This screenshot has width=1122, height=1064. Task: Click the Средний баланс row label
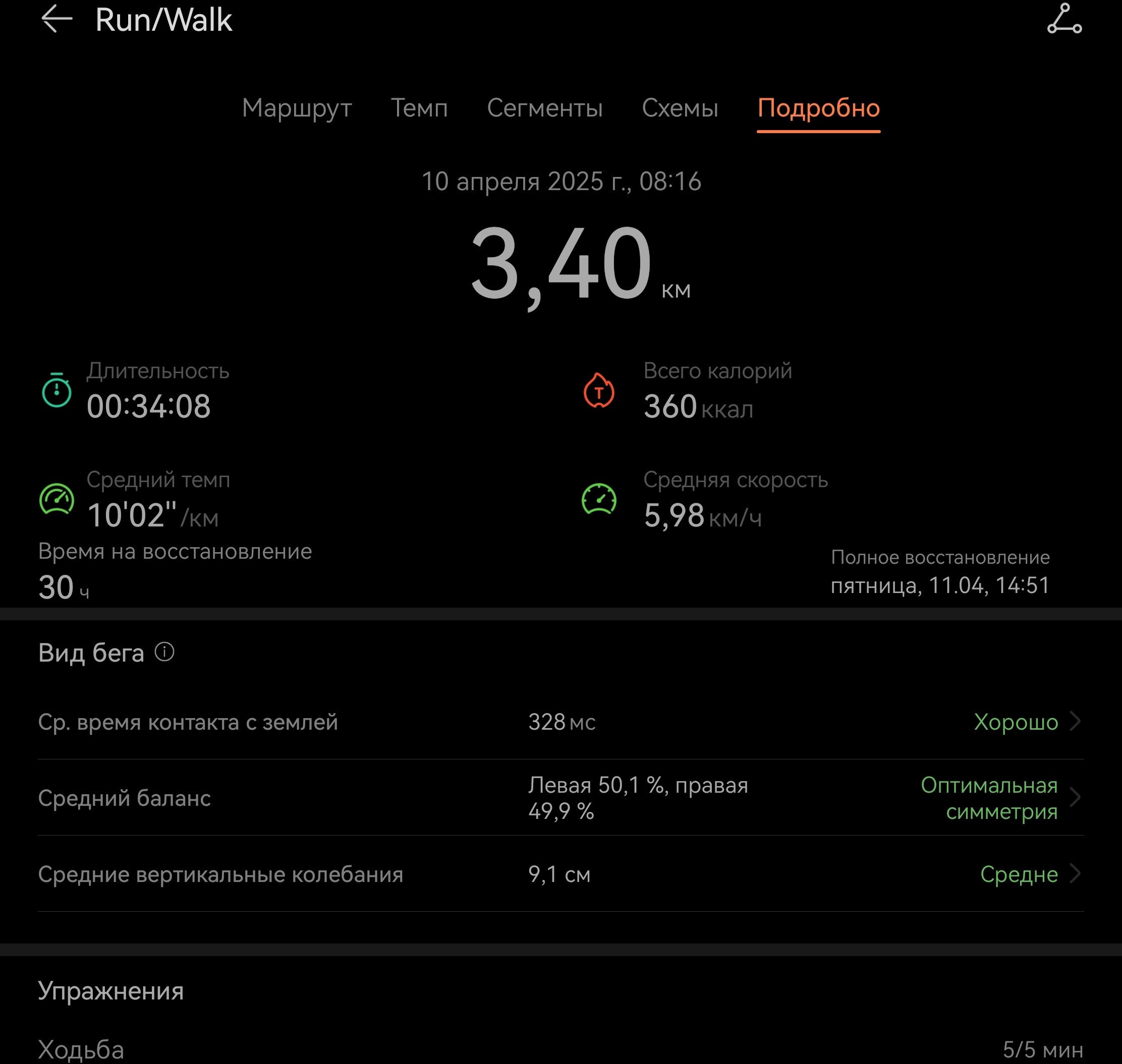tap(124, 798)
